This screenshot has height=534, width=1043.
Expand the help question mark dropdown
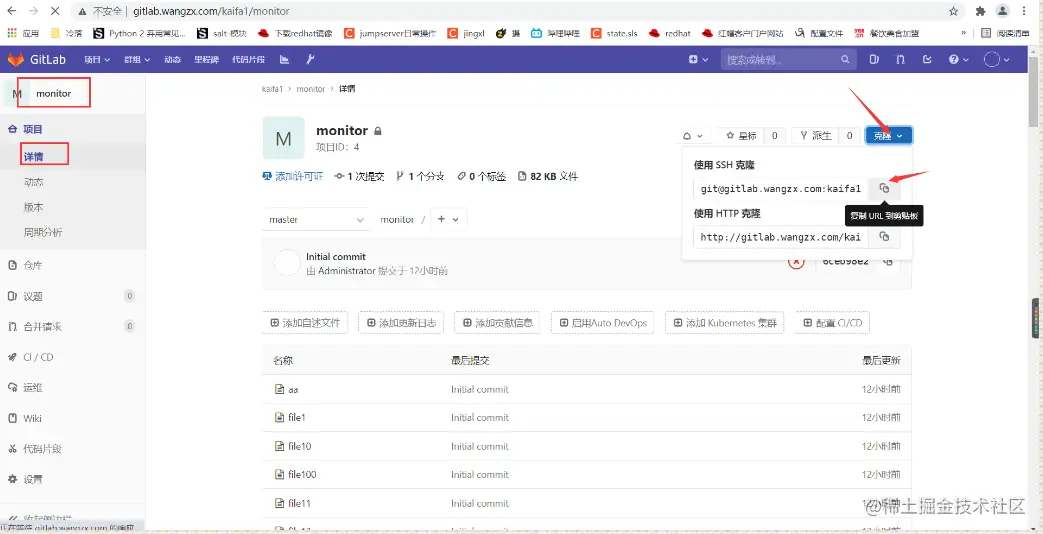[957, 59]
